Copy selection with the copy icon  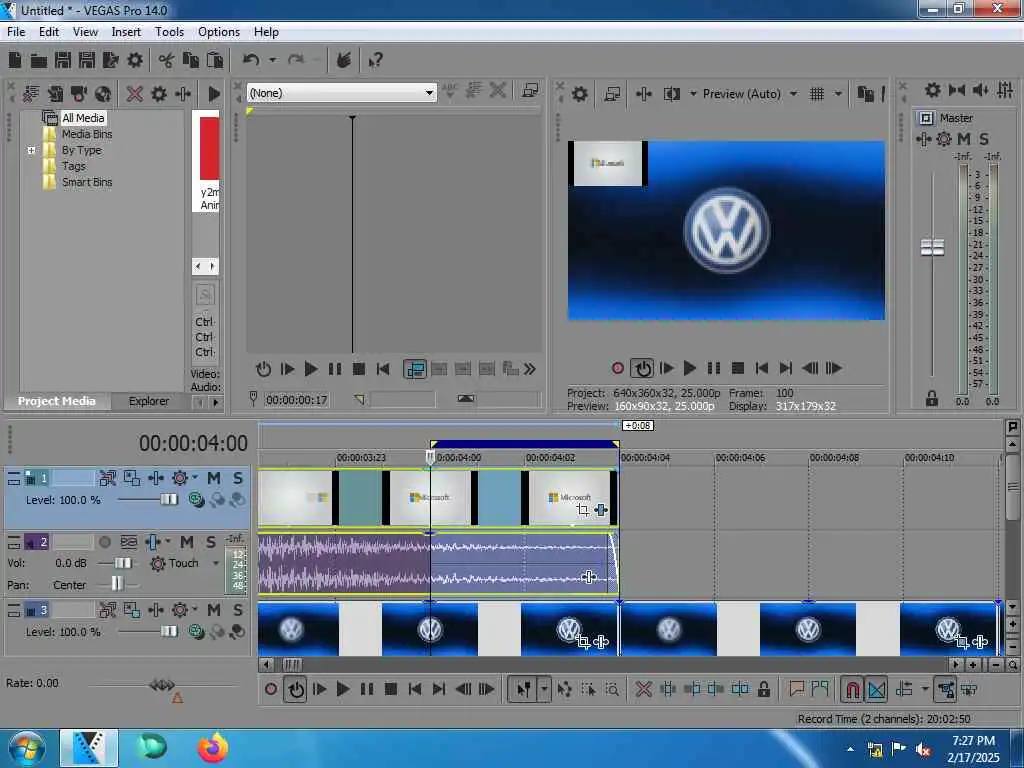pos(191,61)
